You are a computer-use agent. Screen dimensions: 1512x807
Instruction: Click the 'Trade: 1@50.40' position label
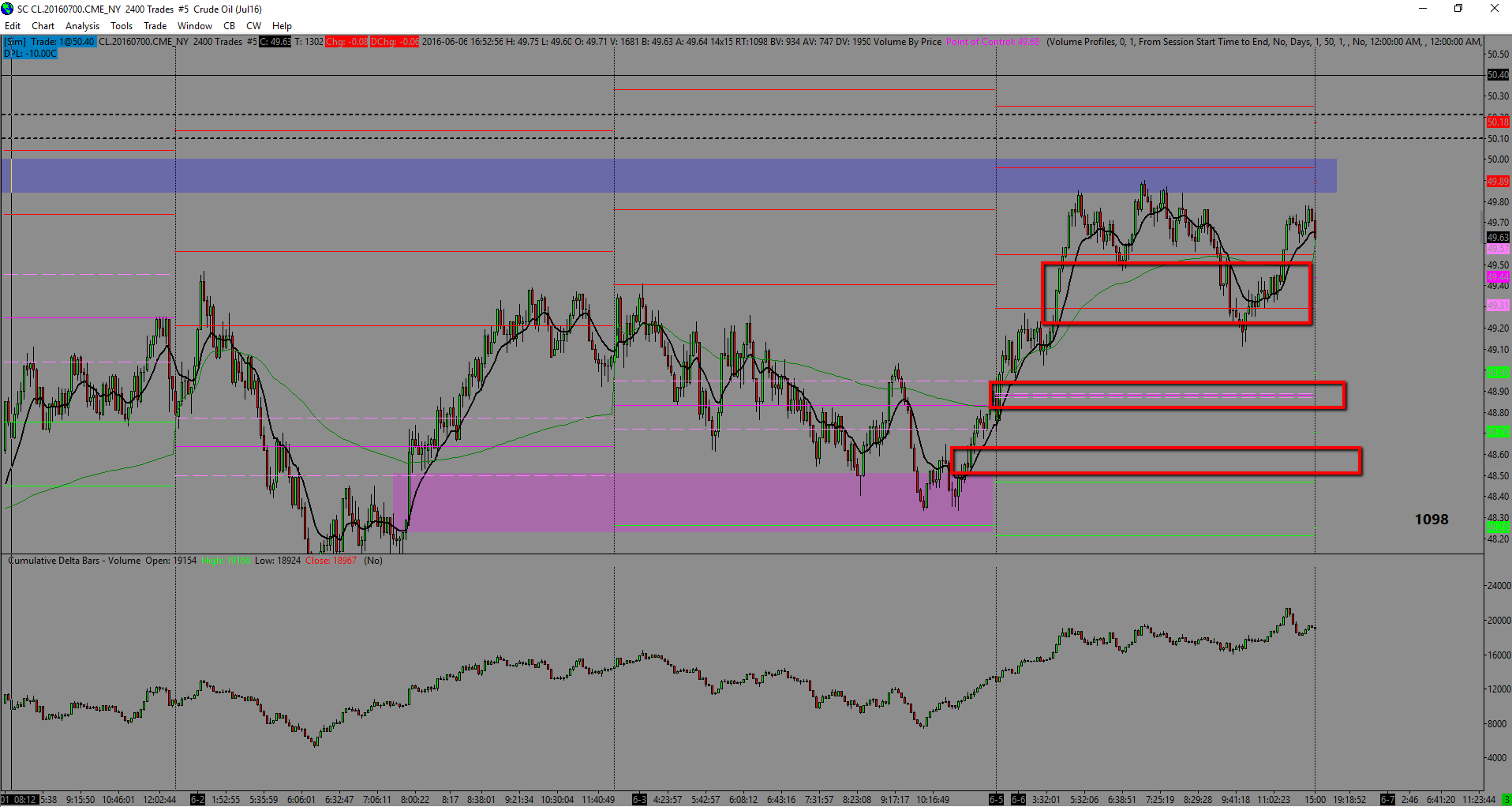(62, 42)
